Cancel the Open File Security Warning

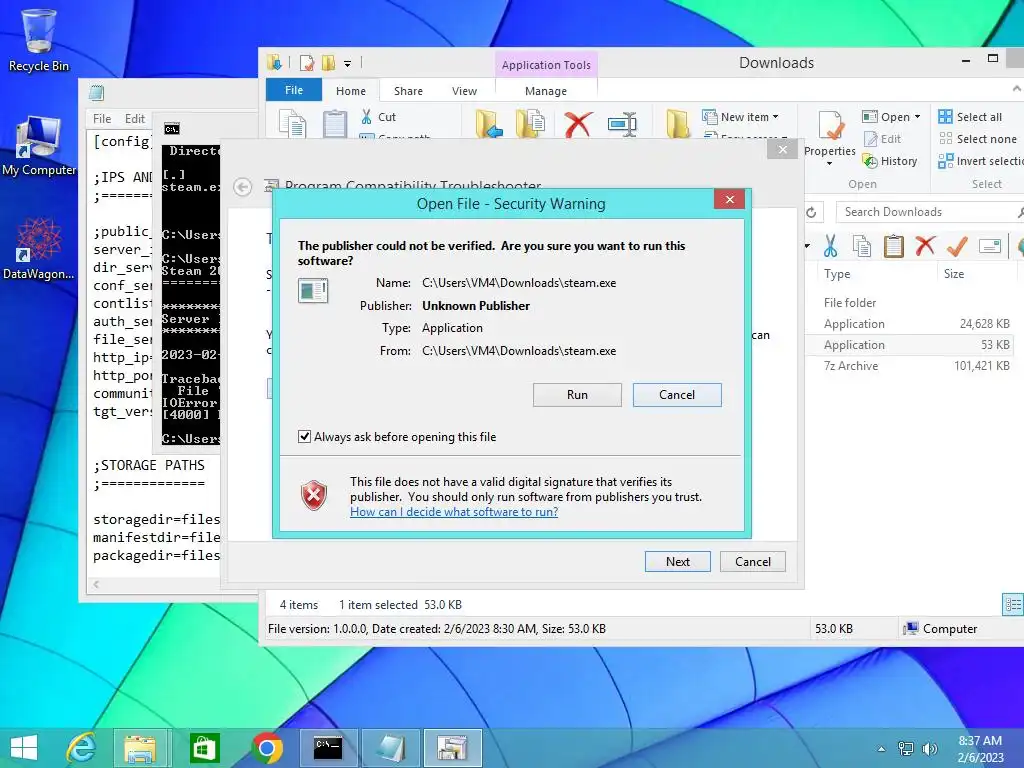click(677, 394)
